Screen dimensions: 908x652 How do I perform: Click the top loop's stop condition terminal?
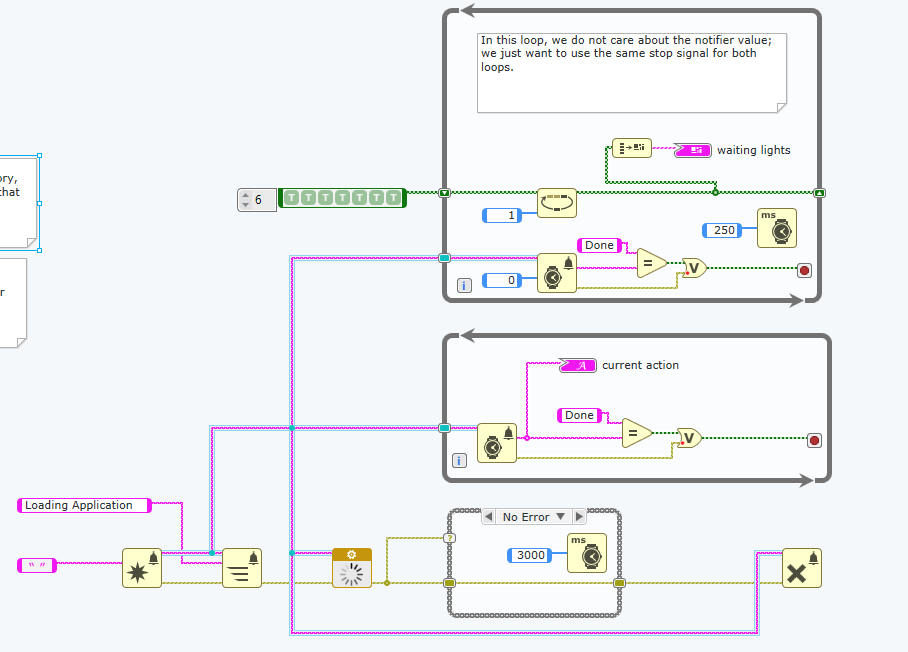804,270
